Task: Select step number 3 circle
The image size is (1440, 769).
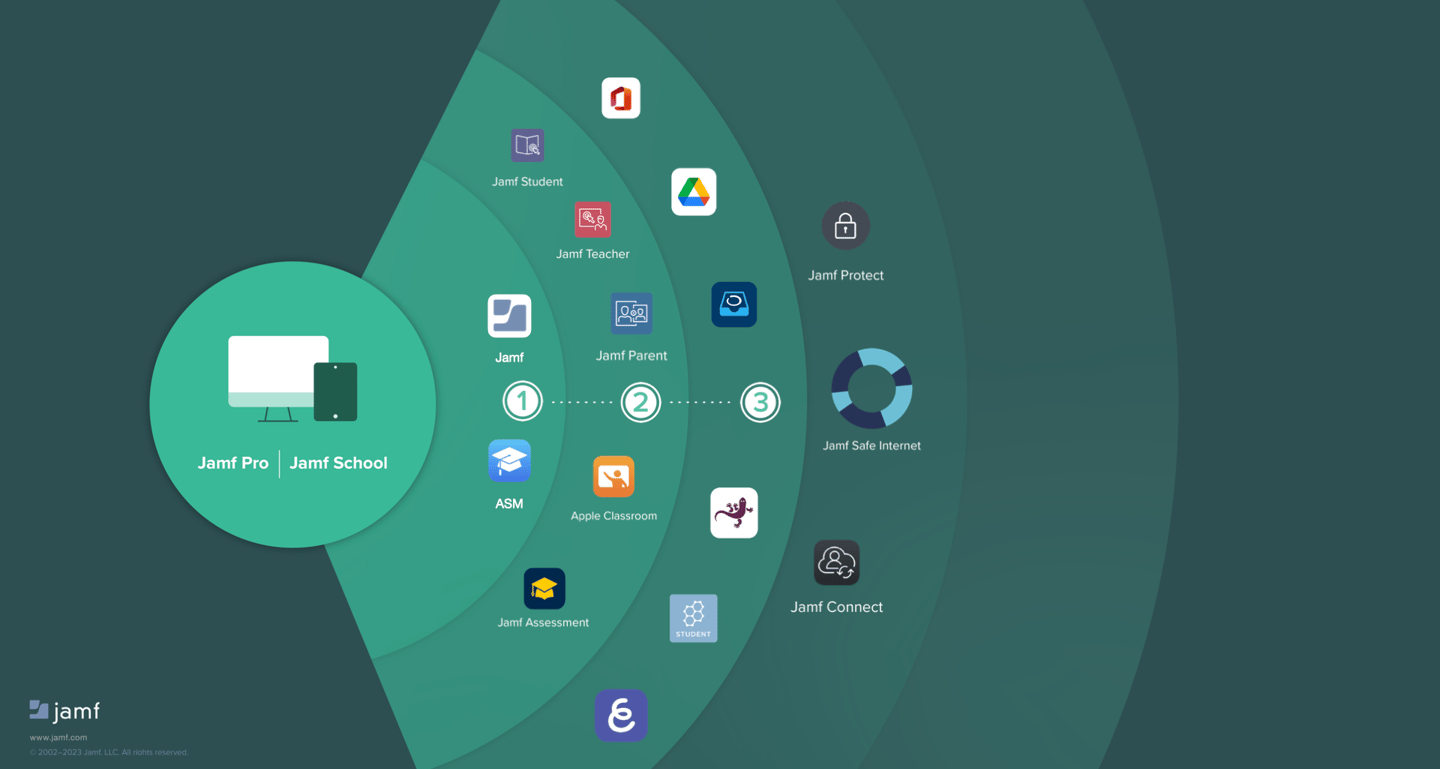Action: pyautogui.click(x=760, y=402)
